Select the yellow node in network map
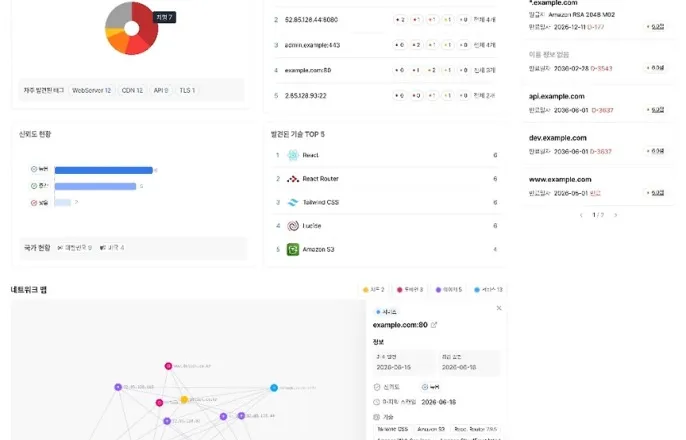The width and height of the screenshot is (686, 440). [x=184, y=399]
